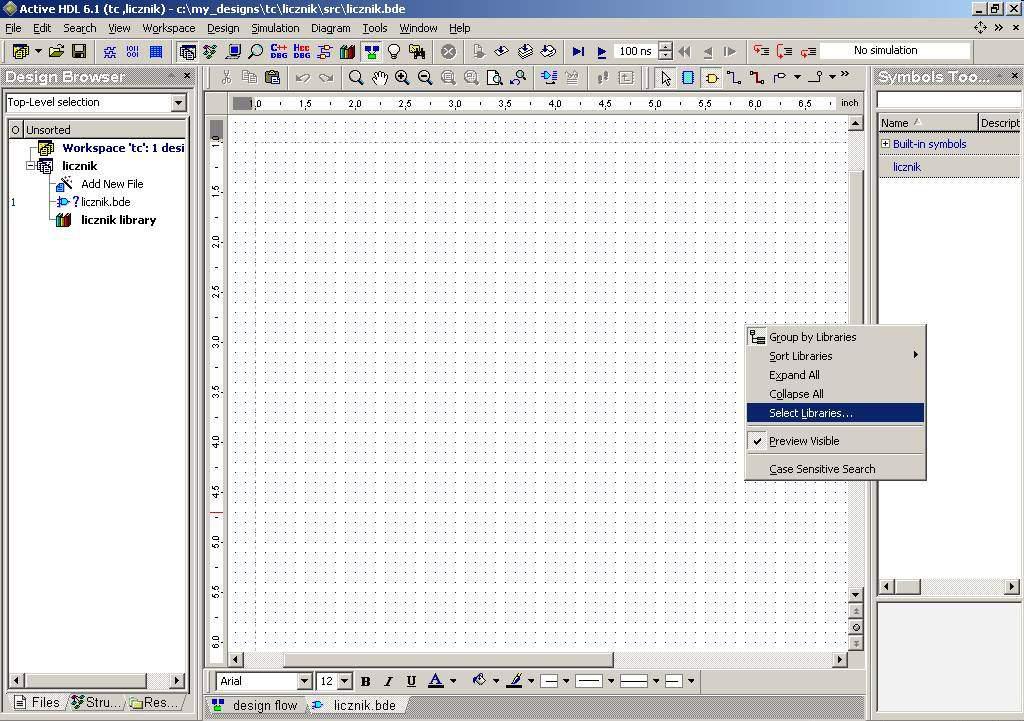The image size is (1024, 721).
Task: Click the light bulb icon
Action: tap(394, 51)
